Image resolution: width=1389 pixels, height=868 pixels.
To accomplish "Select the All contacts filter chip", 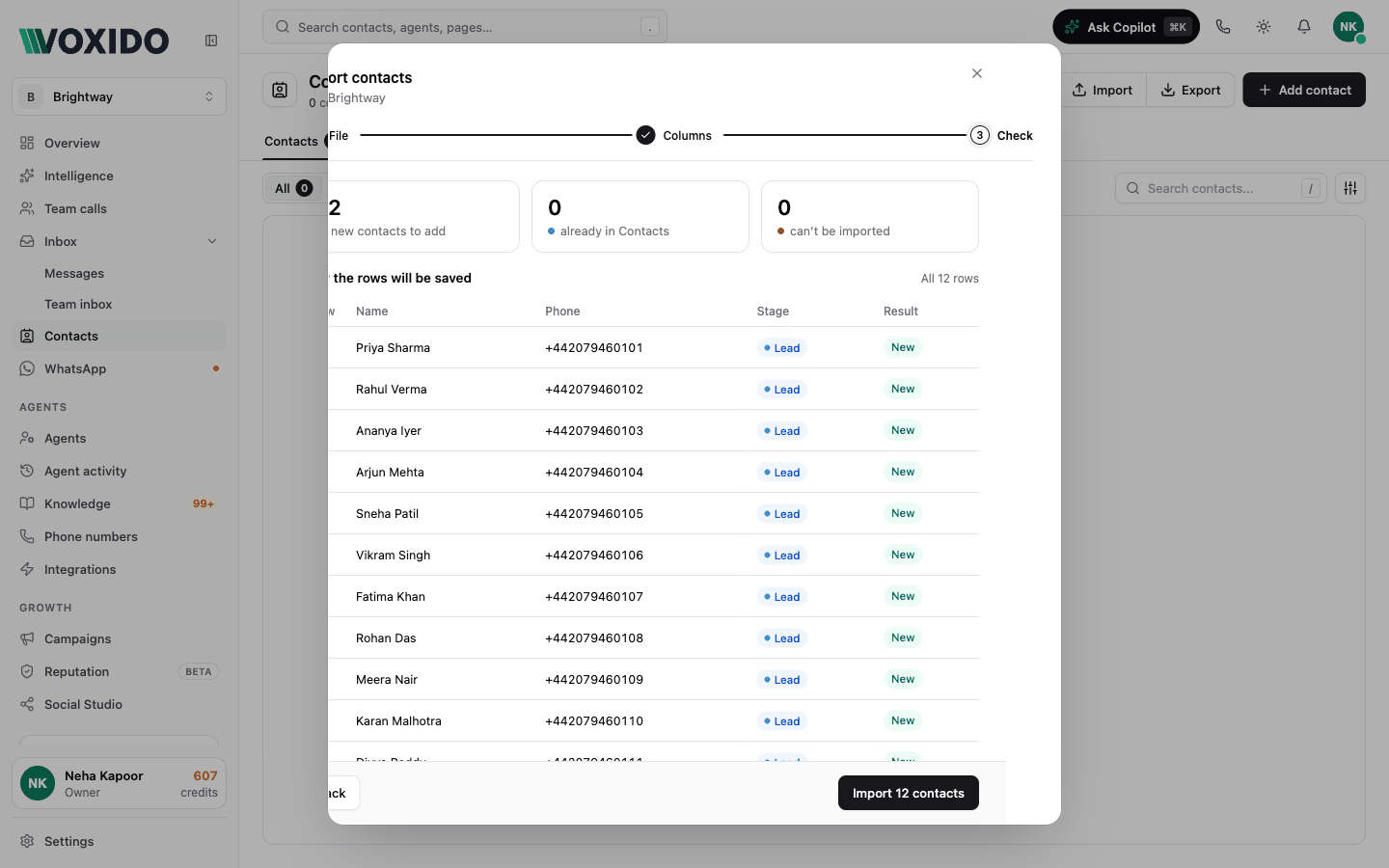I will point(293,188).
